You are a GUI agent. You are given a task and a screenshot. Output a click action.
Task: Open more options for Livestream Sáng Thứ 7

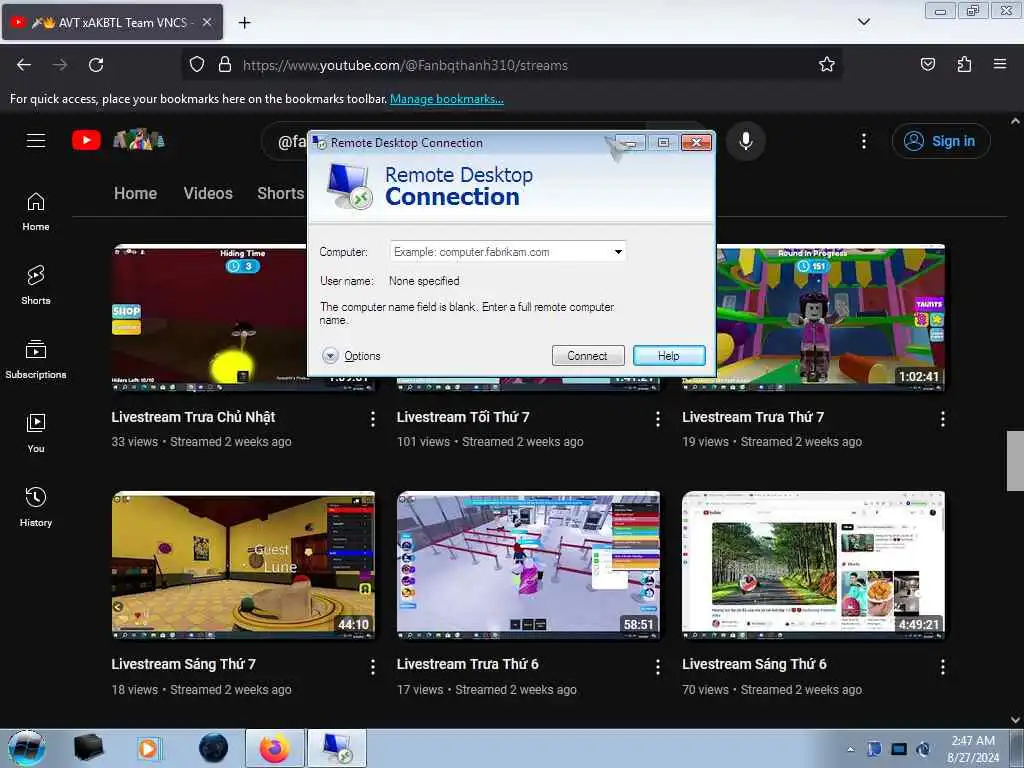point(373,667)
